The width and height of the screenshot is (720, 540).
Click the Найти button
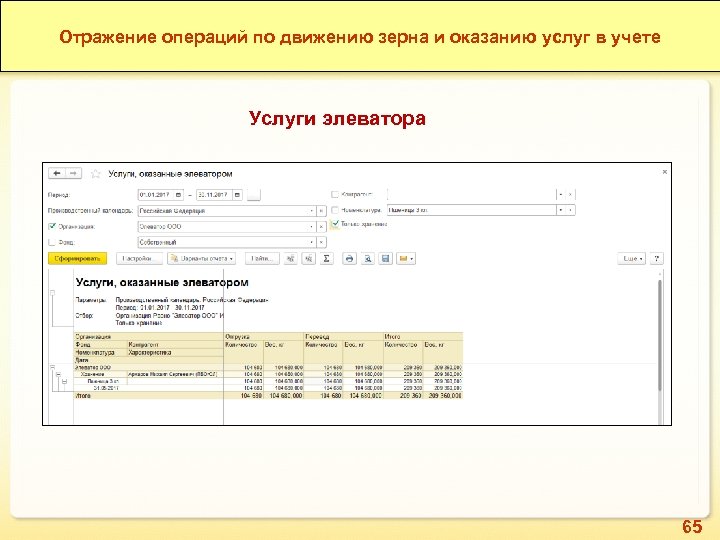(x=262, y=259)
